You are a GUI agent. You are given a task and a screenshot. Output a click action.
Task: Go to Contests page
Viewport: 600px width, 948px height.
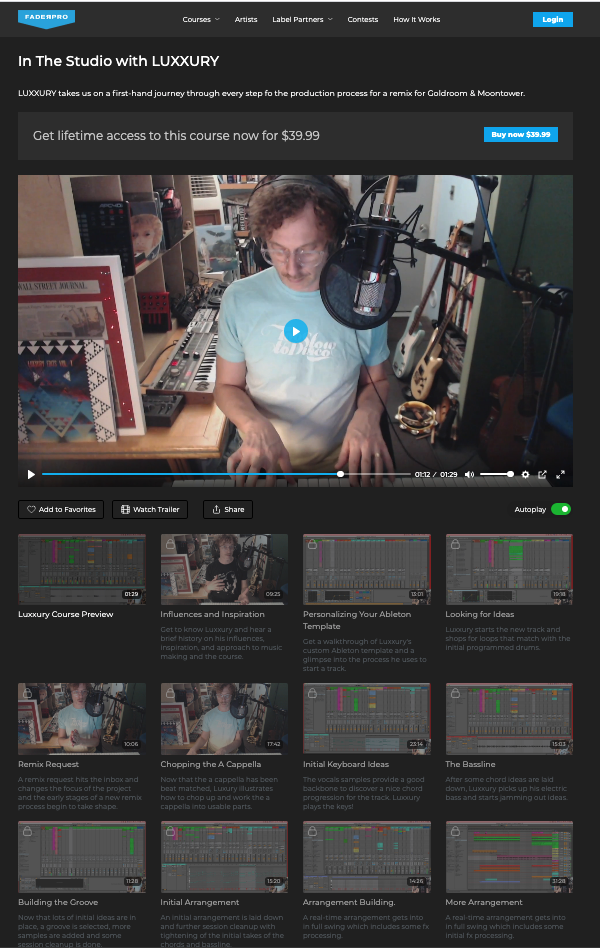coord(362,19)
